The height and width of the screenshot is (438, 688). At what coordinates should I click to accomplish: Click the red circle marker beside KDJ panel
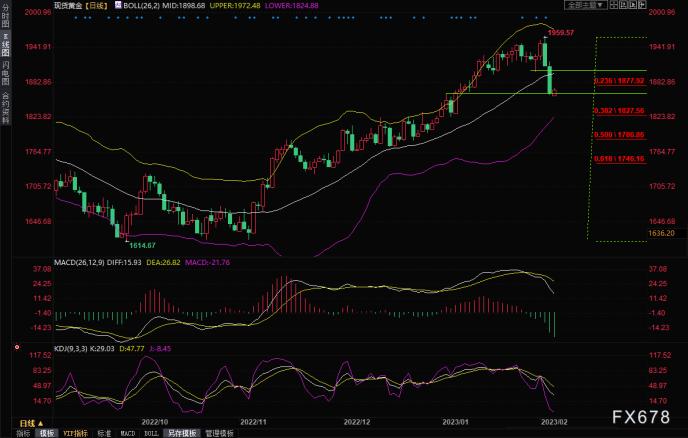pyautogui.click(x=17, y=347)
